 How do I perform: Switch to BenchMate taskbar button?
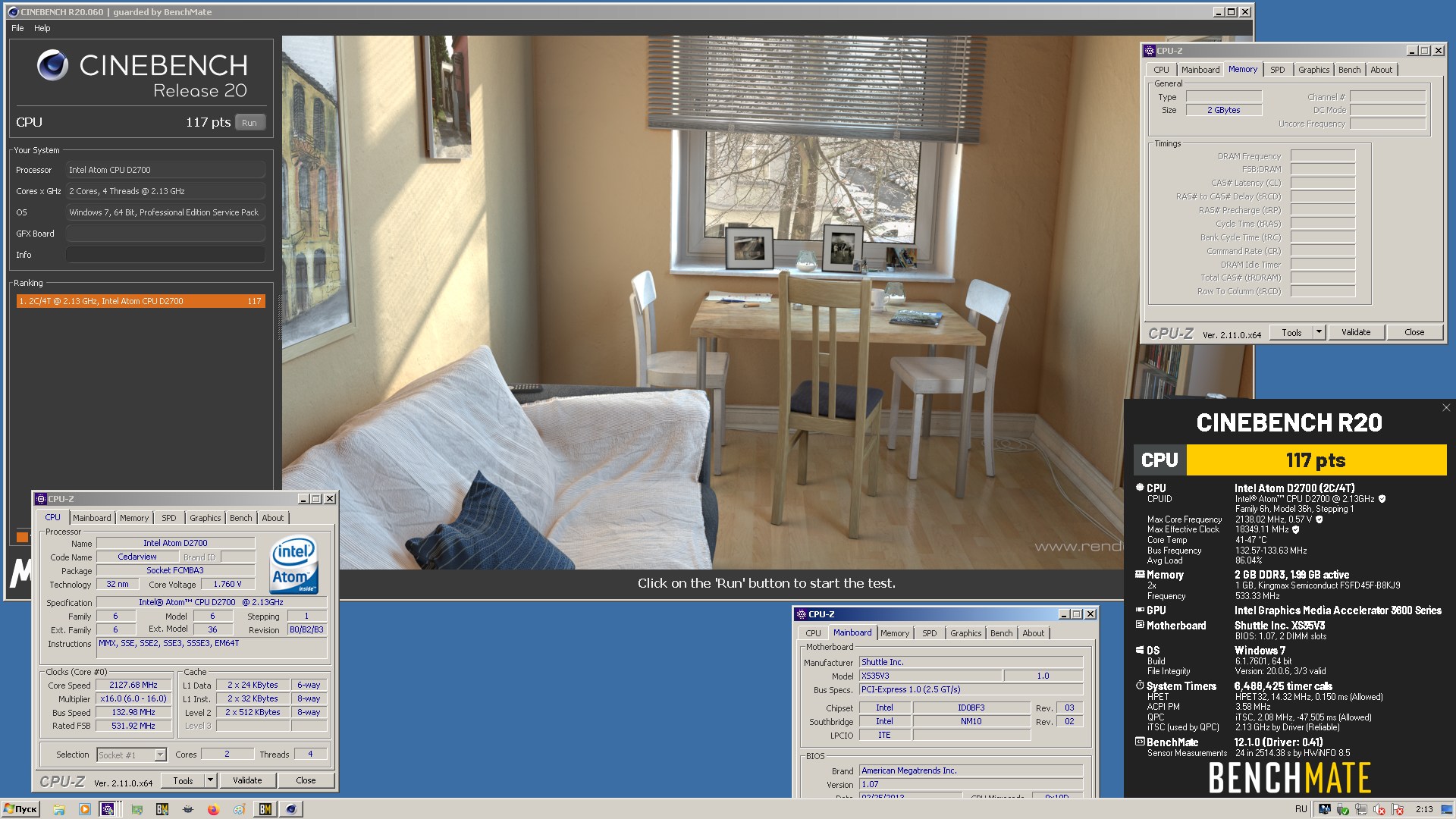click(x=265, y=809)
